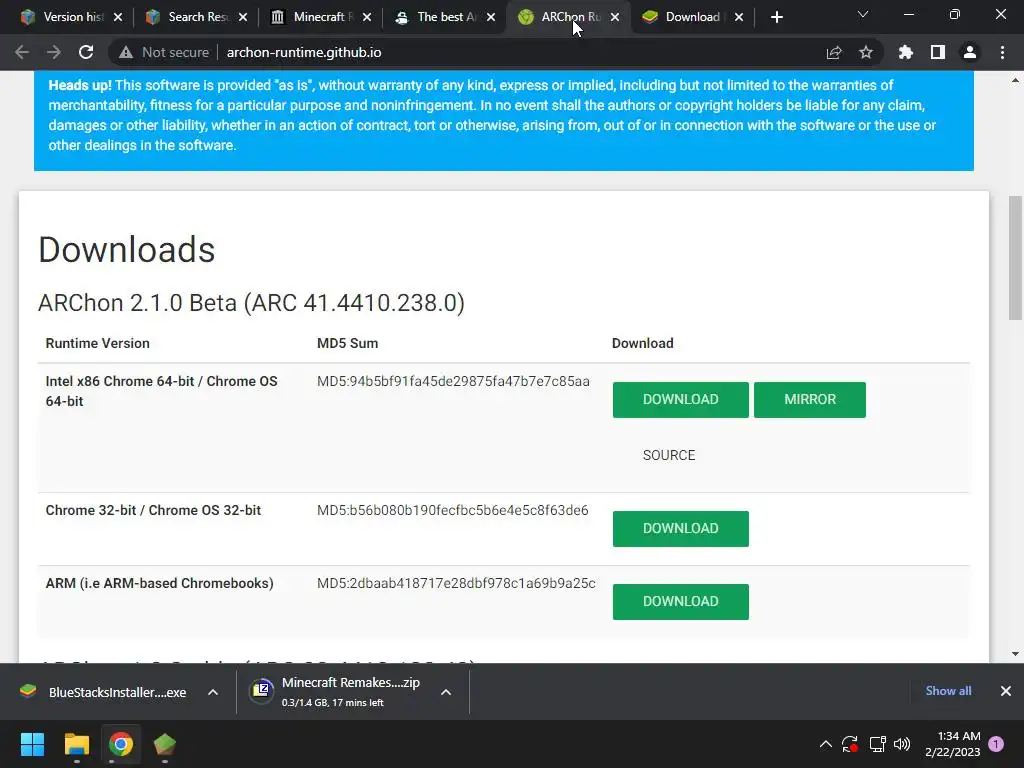Show hidden system tray icons
Image resolution: width=1024 pixels, height=768 pixels.
pyautogui.click(x=825, y=744)
